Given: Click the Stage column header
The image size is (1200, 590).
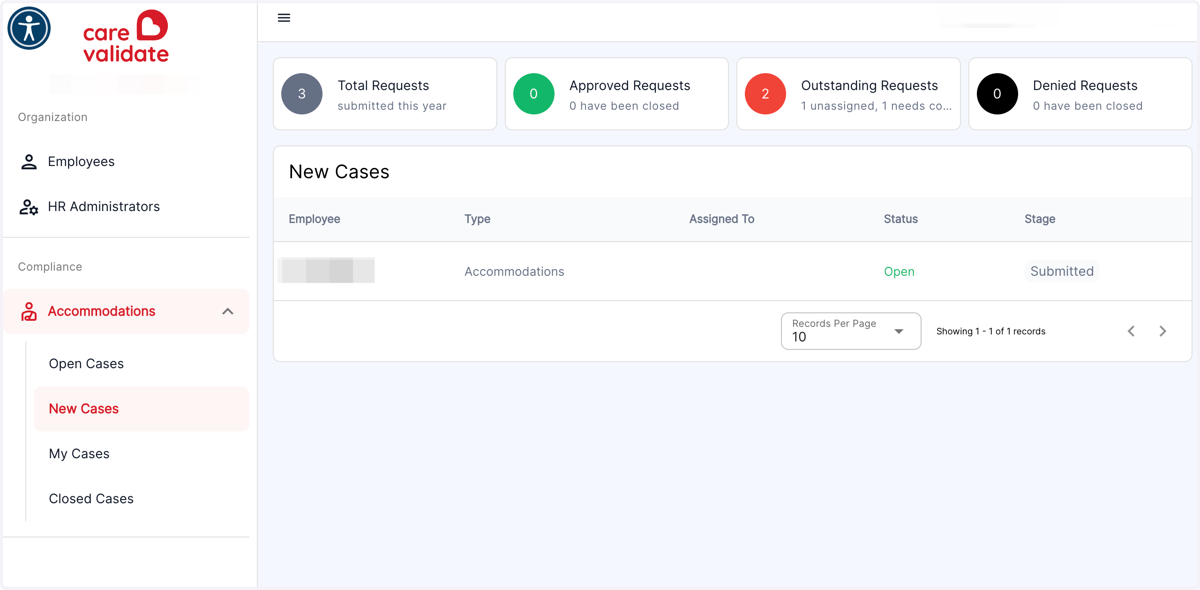Looking at the screenshot, I should [x=1040, y=219].
